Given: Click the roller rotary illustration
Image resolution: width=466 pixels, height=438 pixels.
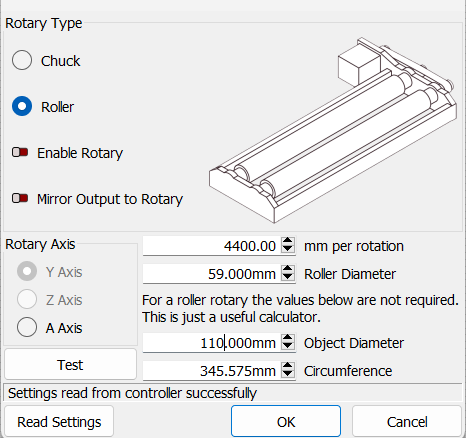Looking at the screenshot, I should pyautogui.click(x=333, y=130).
